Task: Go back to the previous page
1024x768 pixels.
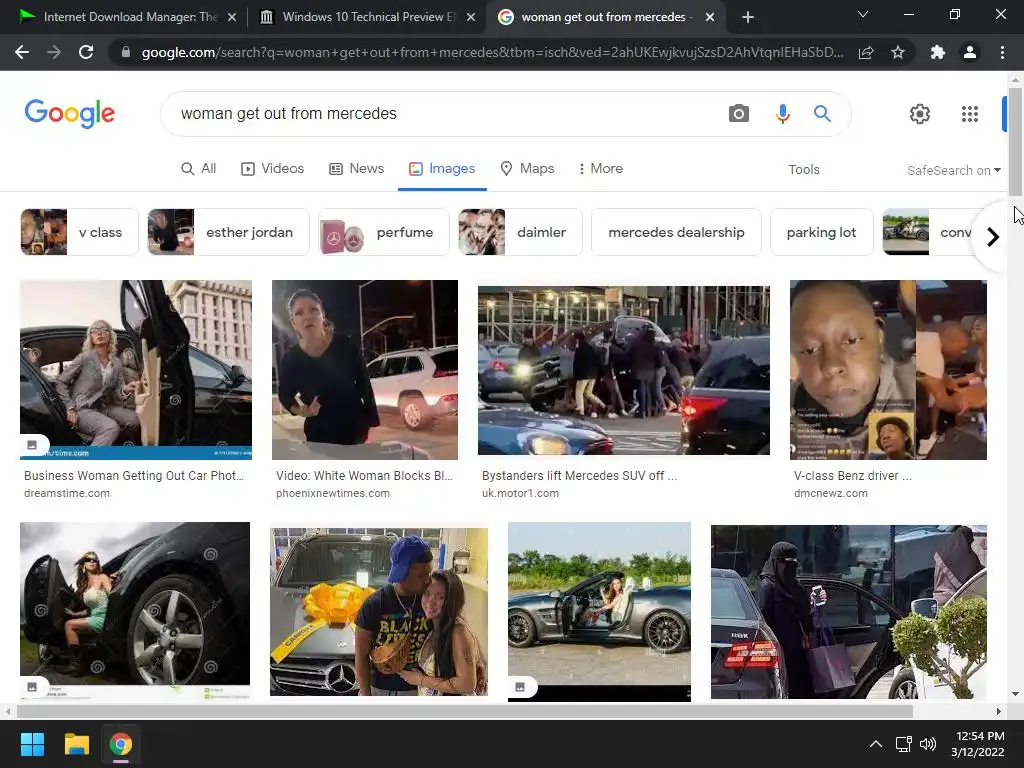Action: coord(22,52)
